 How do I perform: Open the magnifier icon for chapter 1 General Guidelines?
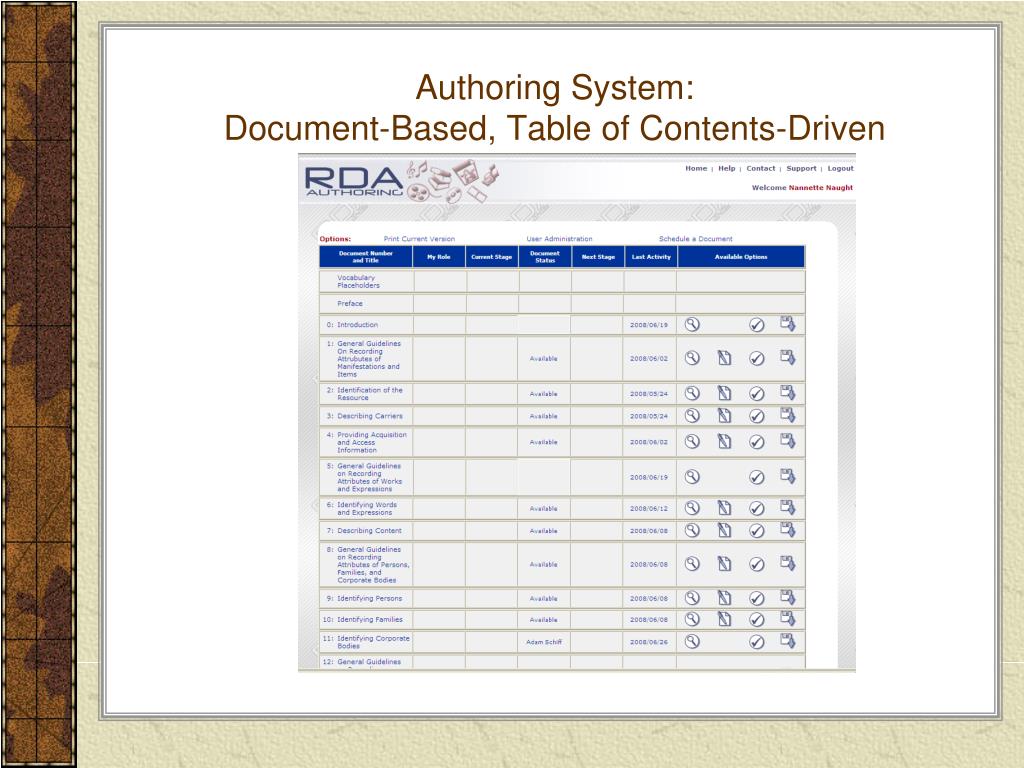(x=692, y=357)
